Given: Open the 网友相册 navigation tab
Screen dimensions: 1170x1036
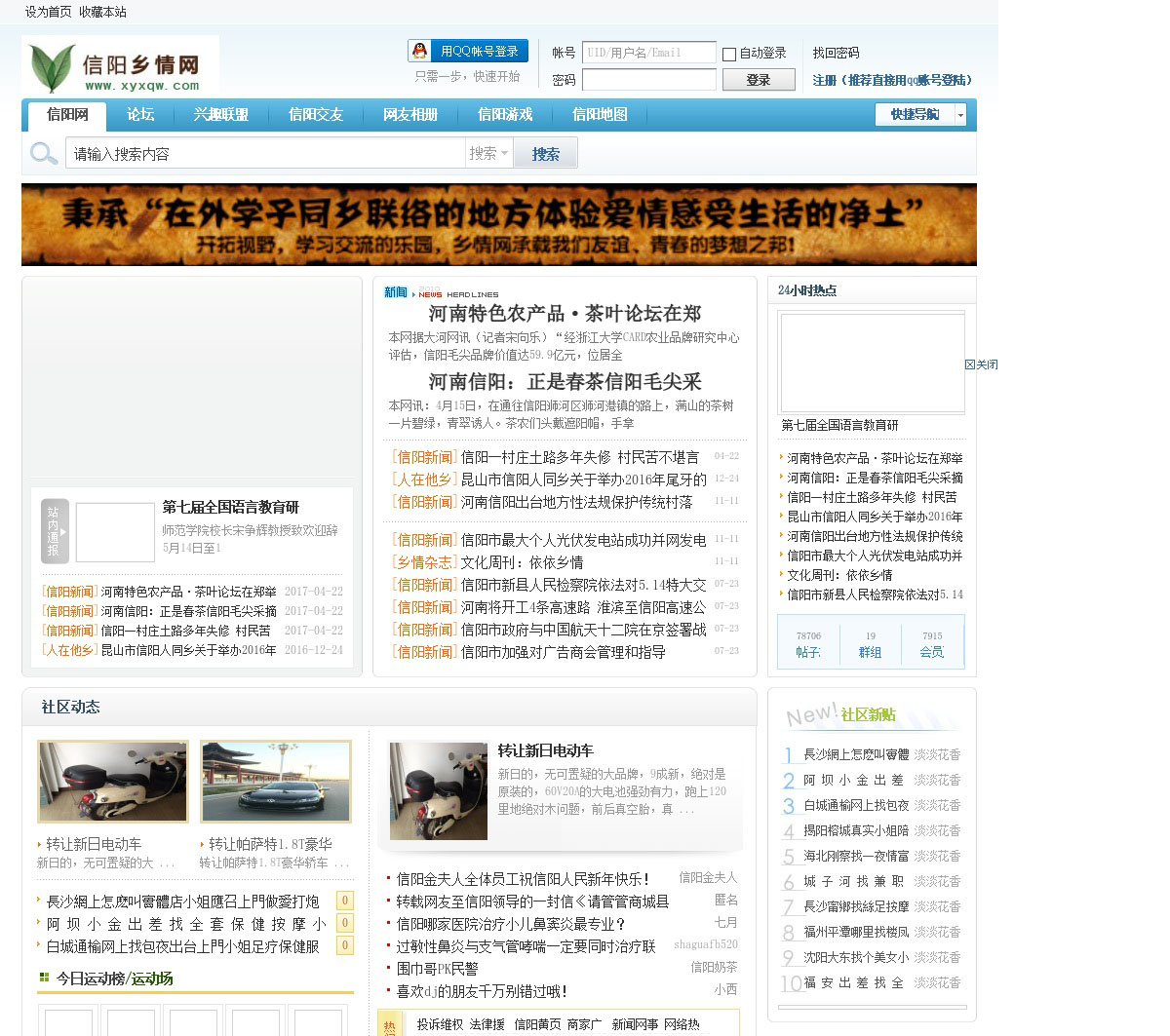Looking at the screenshot, I should tap(410, 115).
